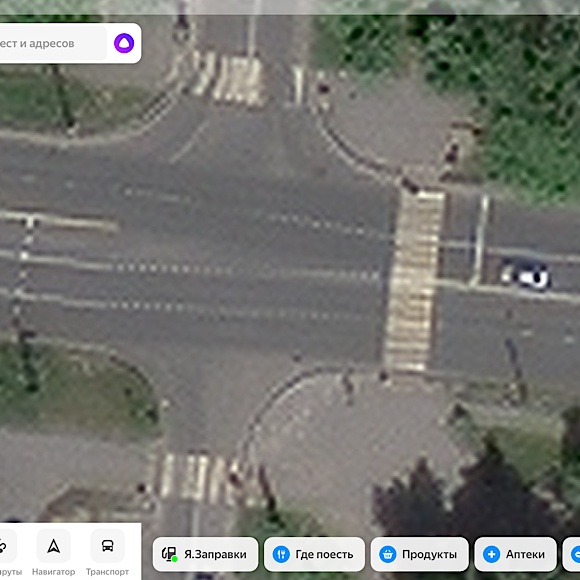Click the fuel pump icon in Я.Заправки
Screen dimensions: 580x580
[x=169, y=554]
